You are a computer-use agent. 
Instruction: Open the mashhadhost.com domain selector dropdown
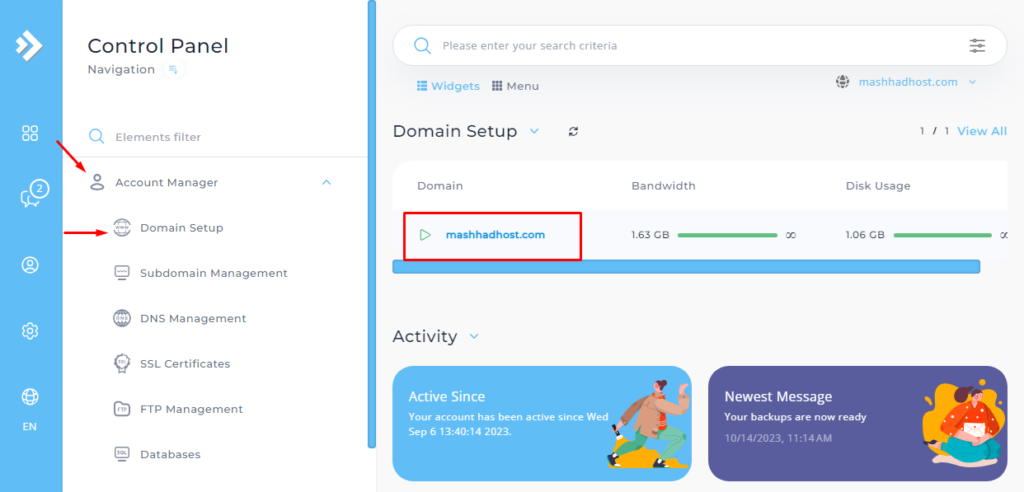coord(906,82)
